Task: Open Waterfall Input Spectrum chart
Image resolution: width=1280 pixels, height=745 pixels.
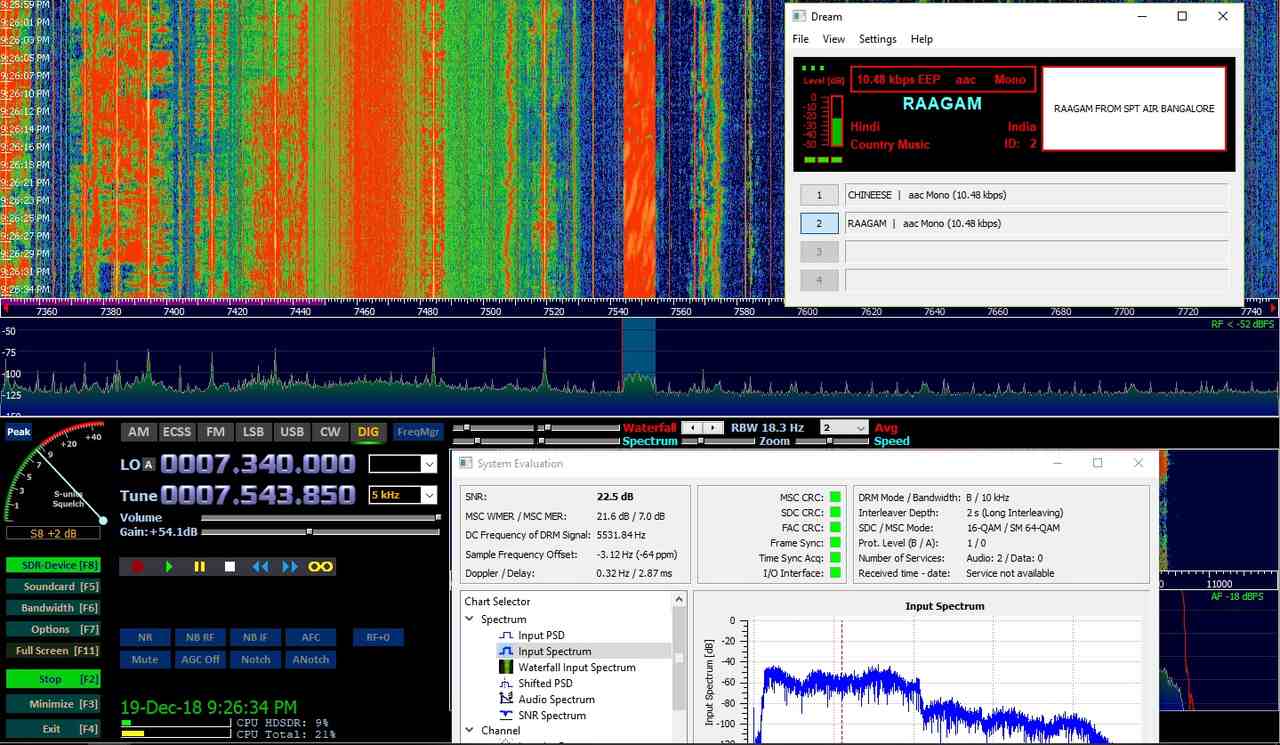Action: [x=576, y=667]
